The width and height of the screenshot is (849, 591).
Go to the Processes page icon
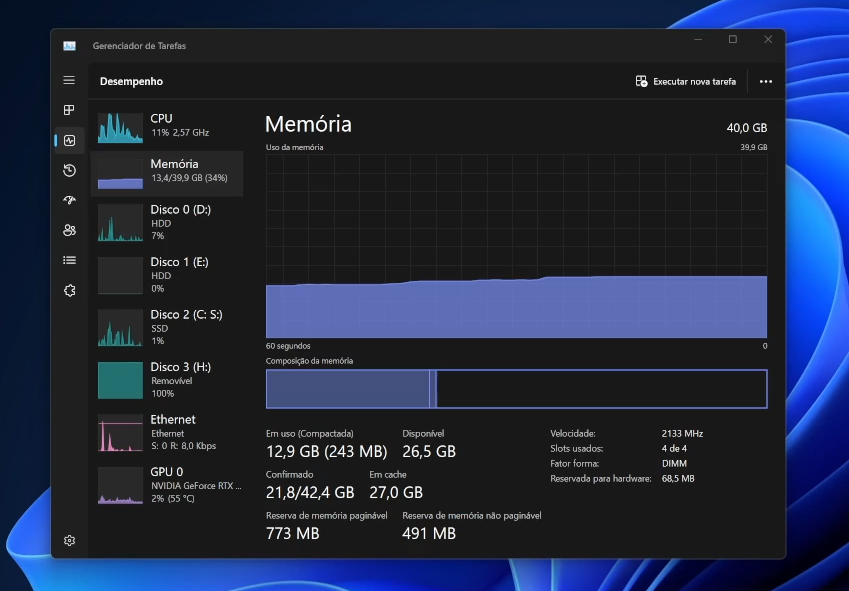[x=69, y=110]
